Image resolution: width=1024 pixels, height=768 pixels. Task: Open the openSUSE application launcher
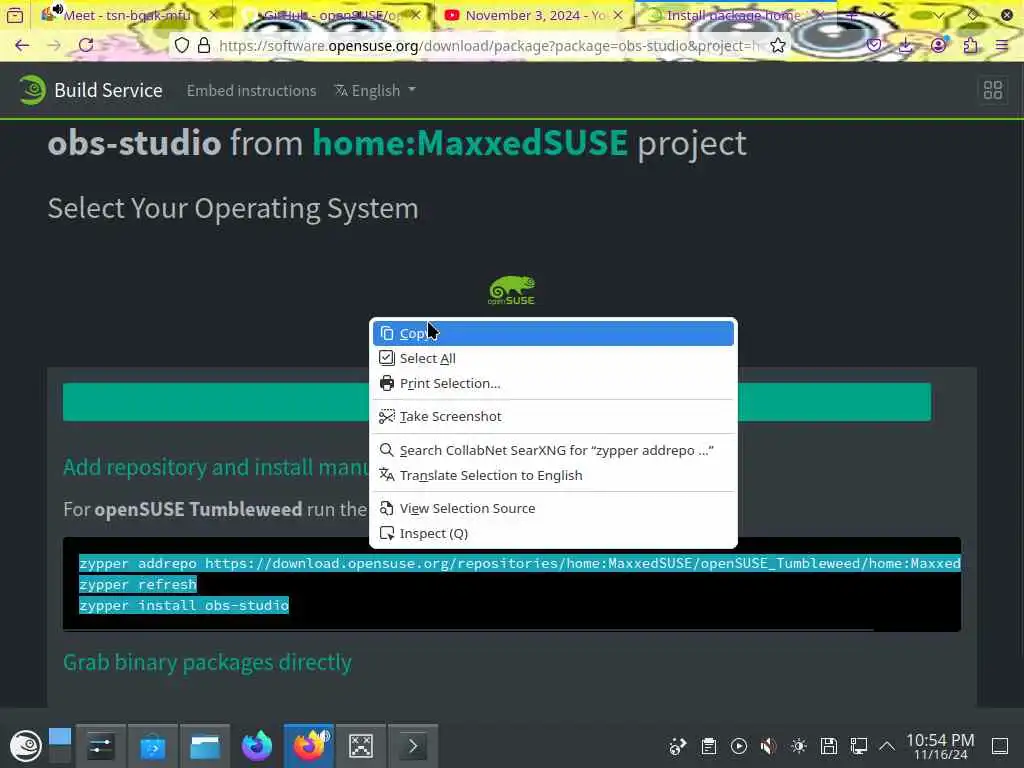(26, 746)
